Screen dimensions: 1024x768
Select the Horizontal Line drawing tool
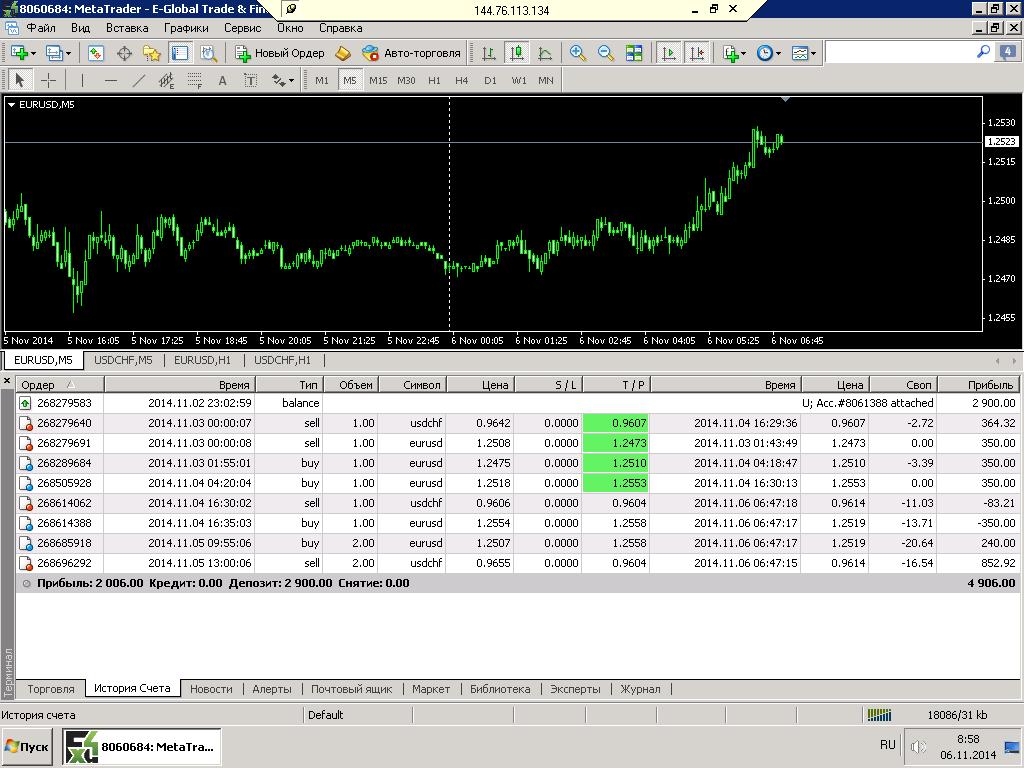point(110,80)
